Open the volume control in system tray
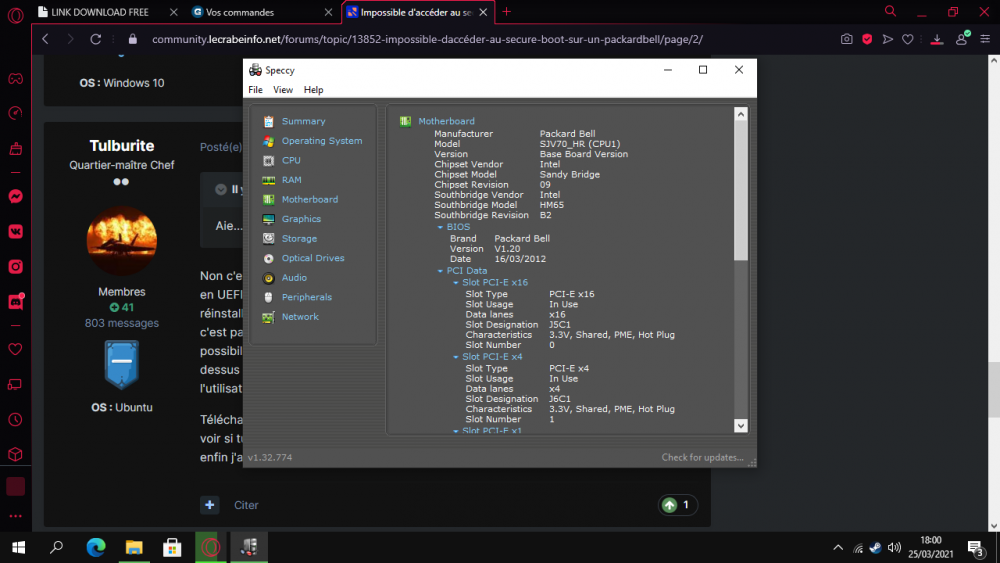This screenshot has height=563, width=1000. [x=894, y=547]
